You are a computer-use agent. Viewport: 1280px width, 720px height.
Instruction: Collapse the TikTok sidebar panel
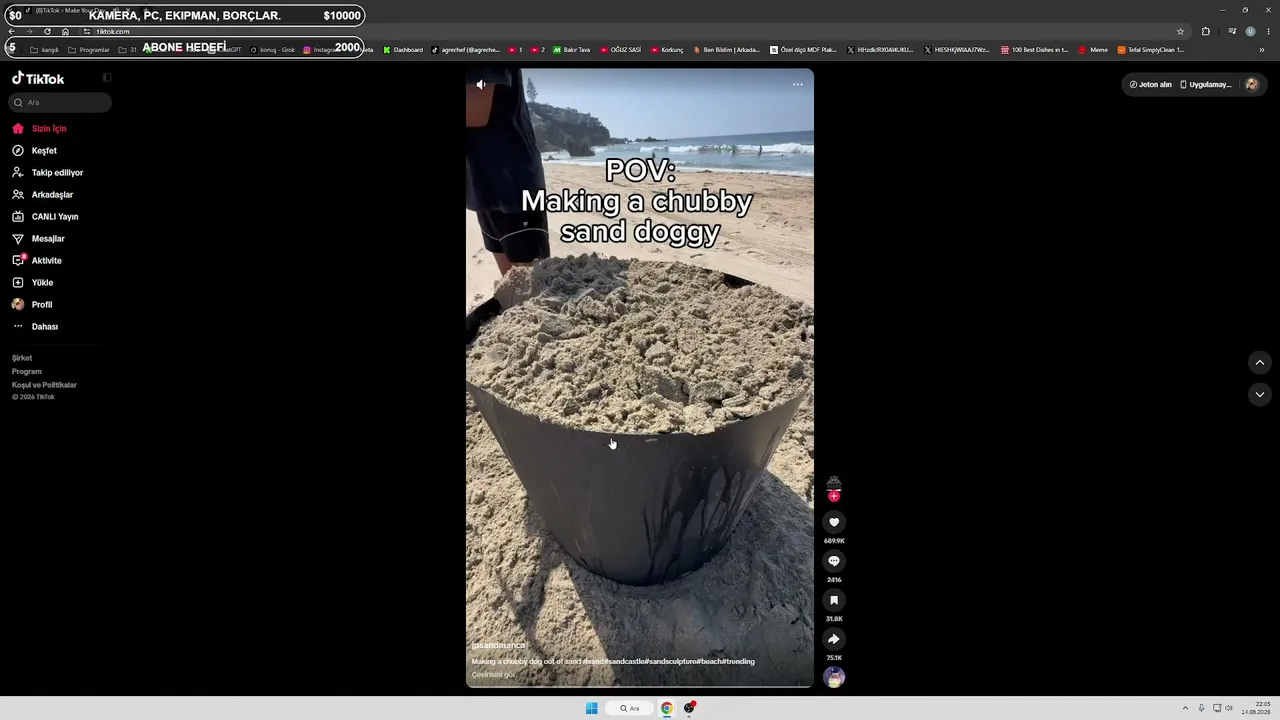coord(107,78)
